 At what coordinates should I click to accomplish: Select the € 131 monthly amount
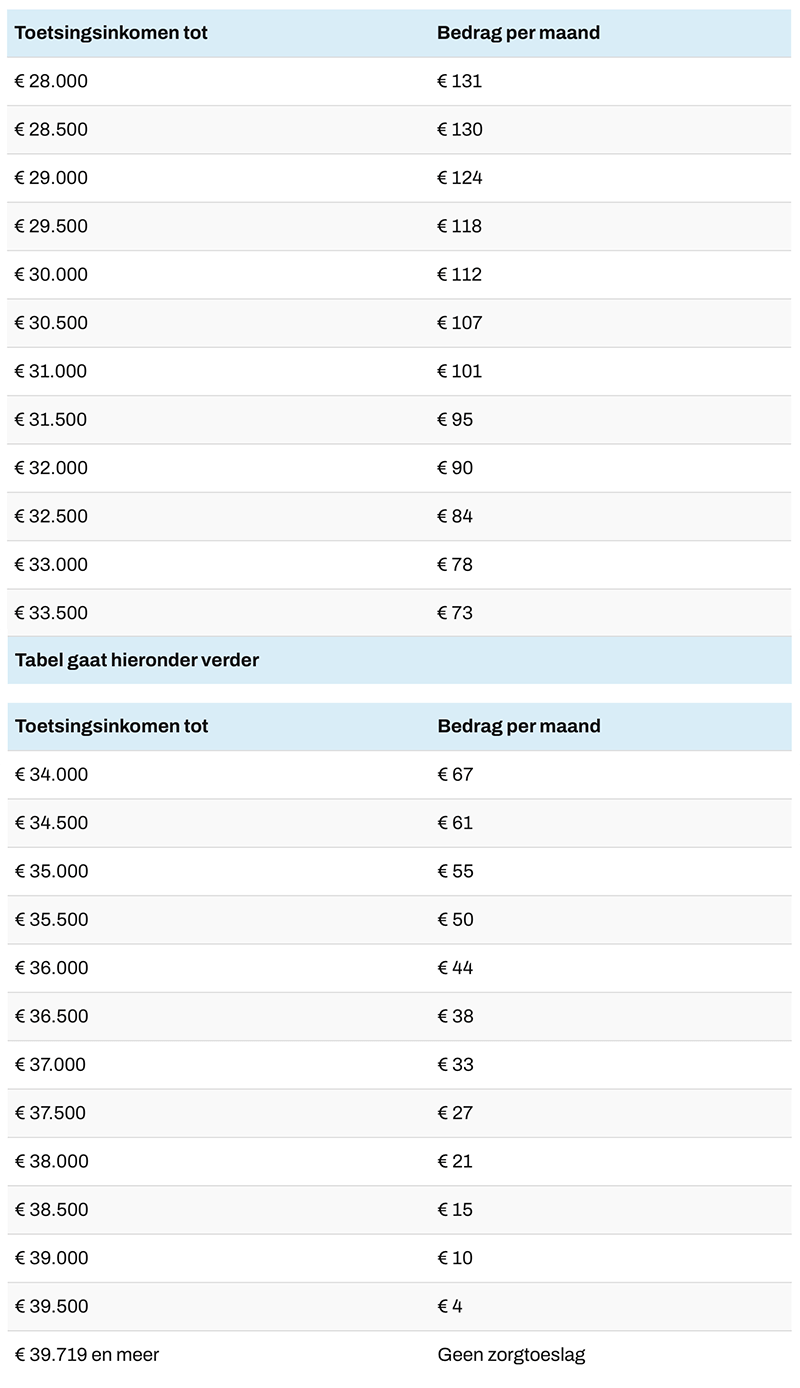tap(460, 81)
